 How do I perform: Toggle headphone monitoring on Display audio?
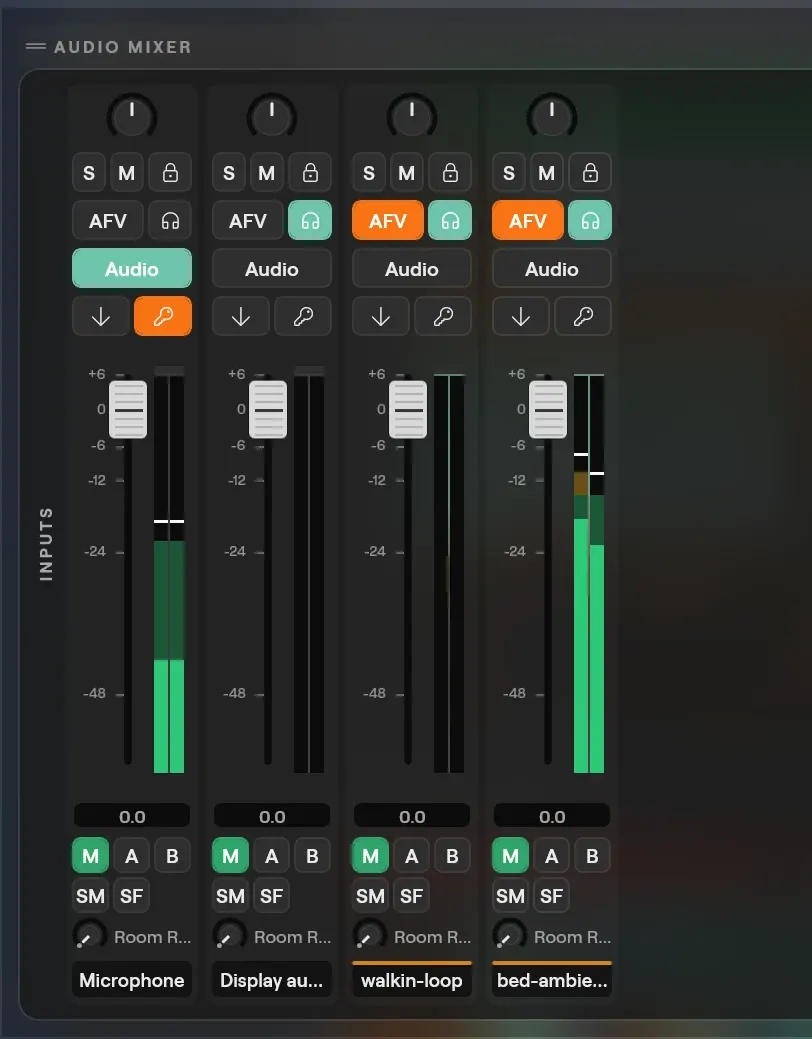pos(310,221)
